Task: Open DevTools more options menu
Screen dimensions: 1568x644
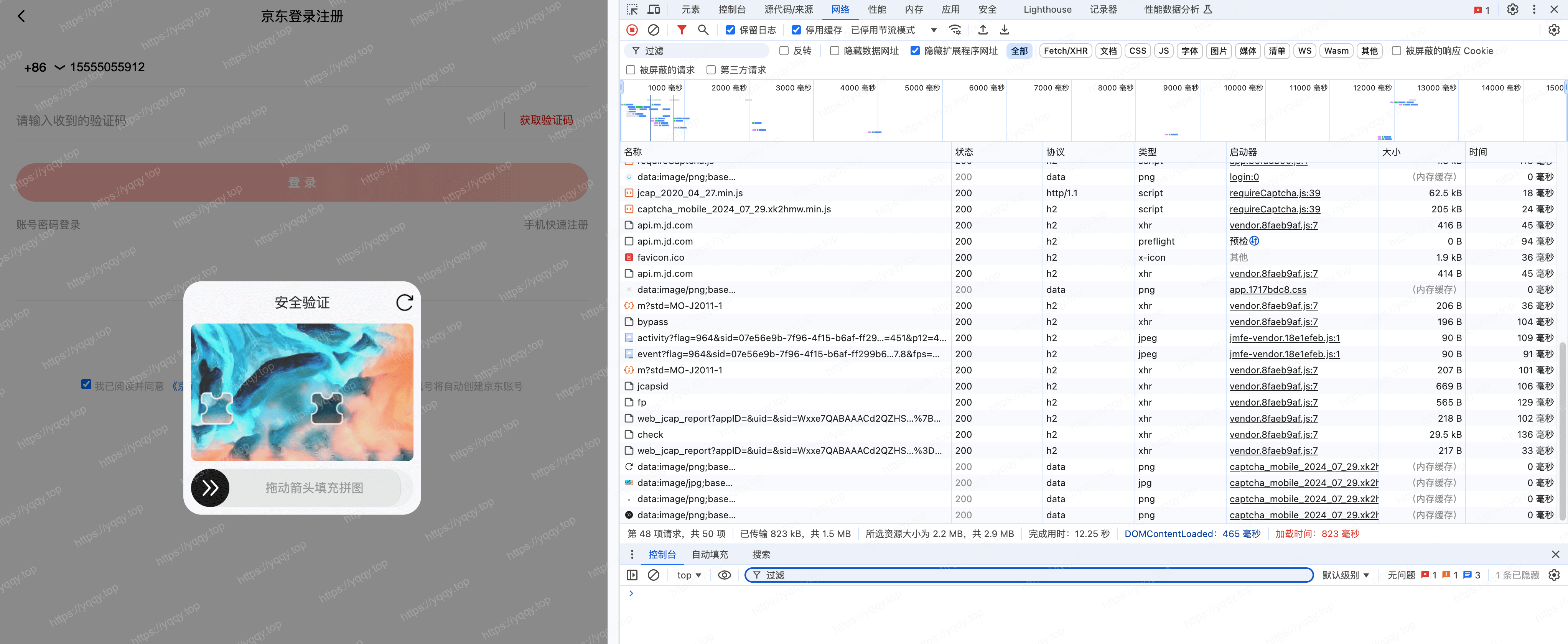Action: (x=1534, y=10)
